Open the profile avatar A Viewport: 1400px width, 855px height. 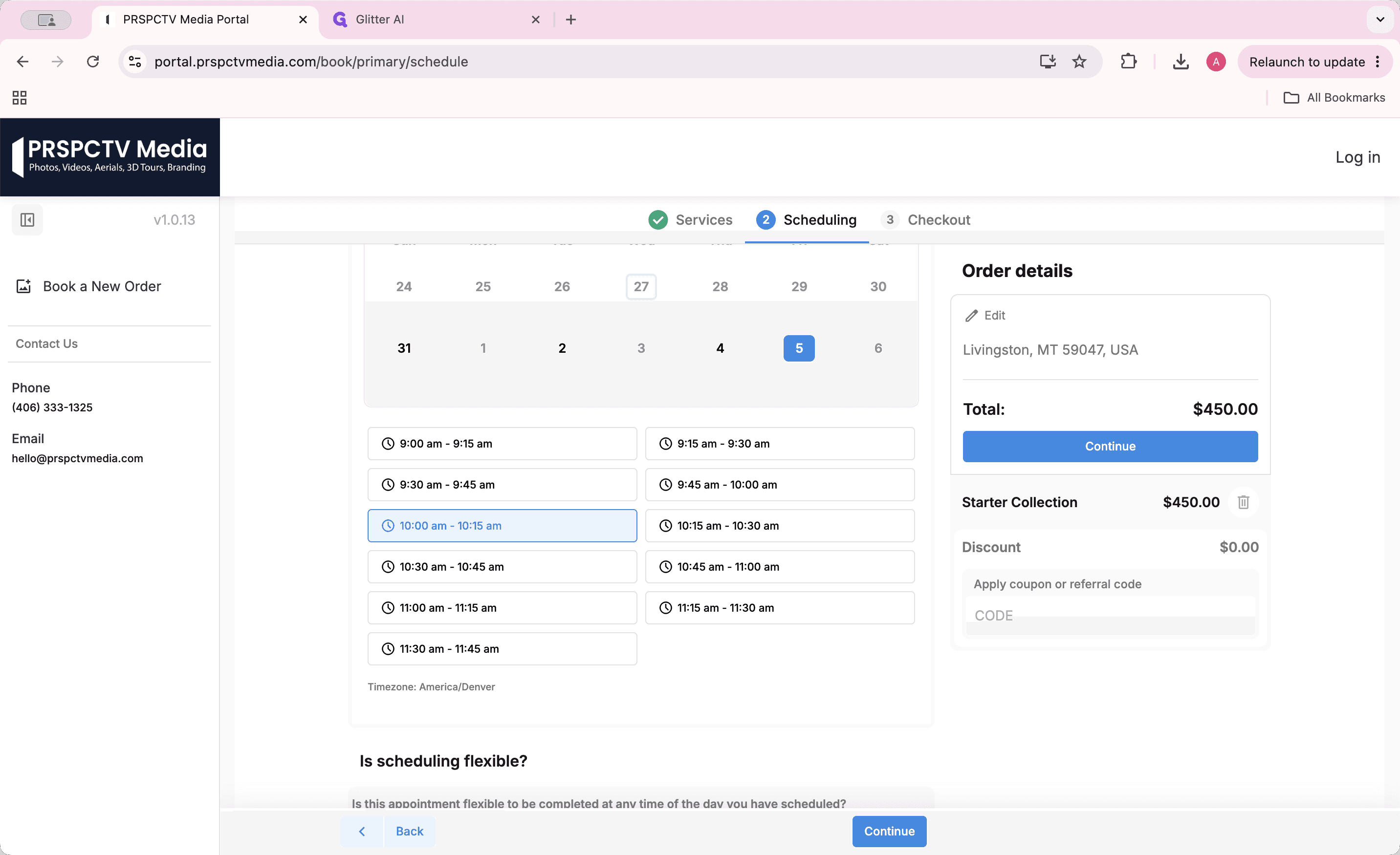[1215, 61]
